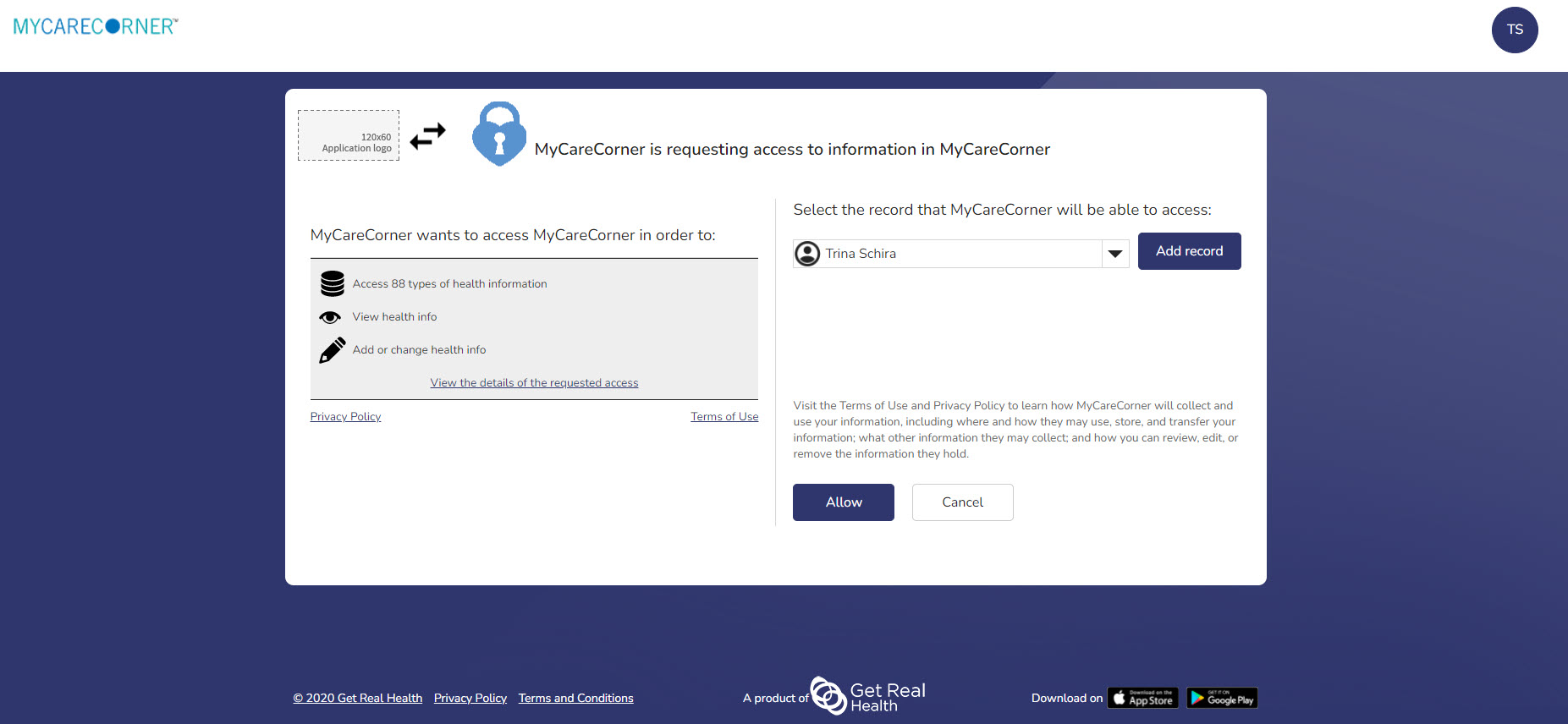Image resolution: width=1568 pixels, height=724 pixels.
Task: Click the MyCareCorner logo
Action: click(96, 26)
